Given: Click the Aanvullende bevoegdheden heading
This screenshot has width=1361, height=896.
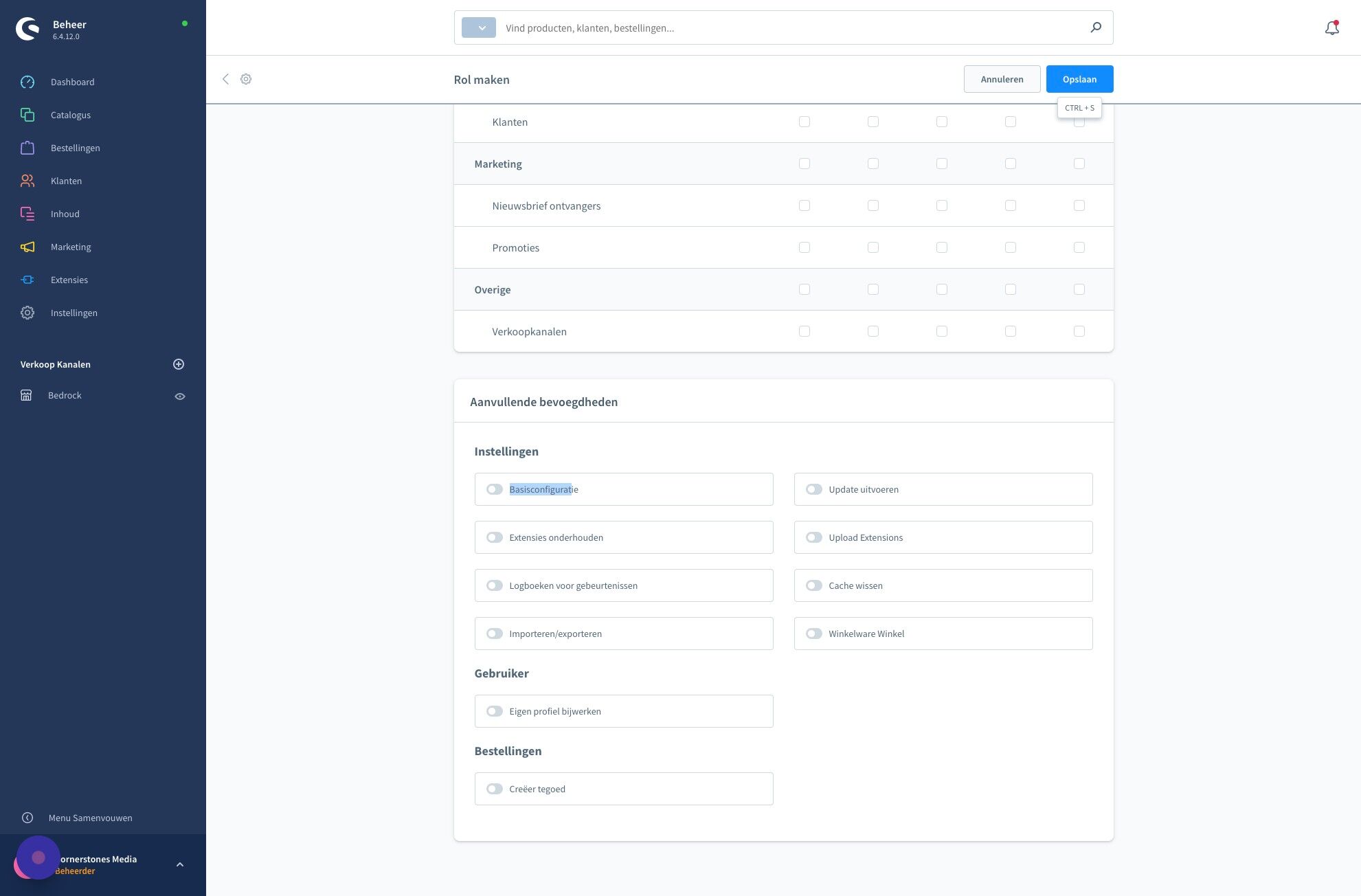Looking at the screenshot, I should click(x=544, y=402).
